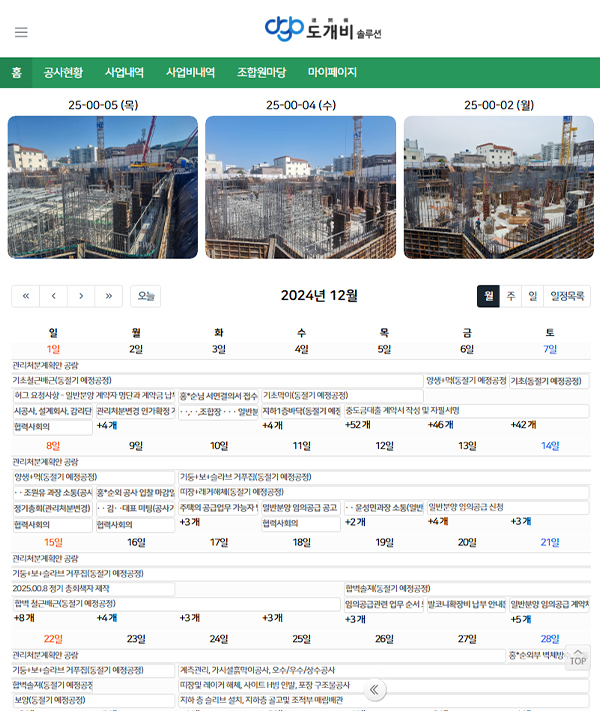The width and height of the screenshot is (600, 711).
Task: Click the 도개비 솔루션 logo
Action: tap(322, 30)
